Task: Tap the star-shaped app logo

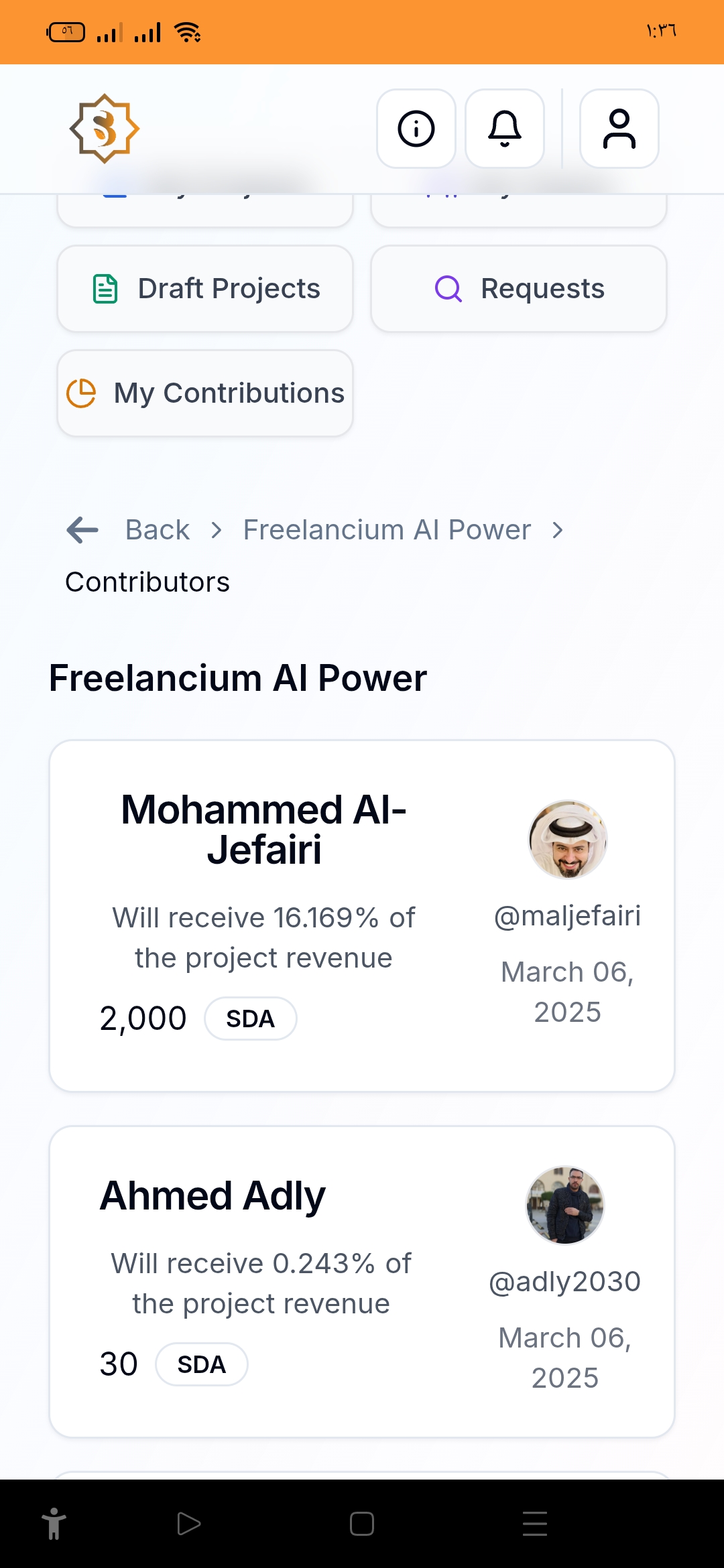Action: [105, 129]
